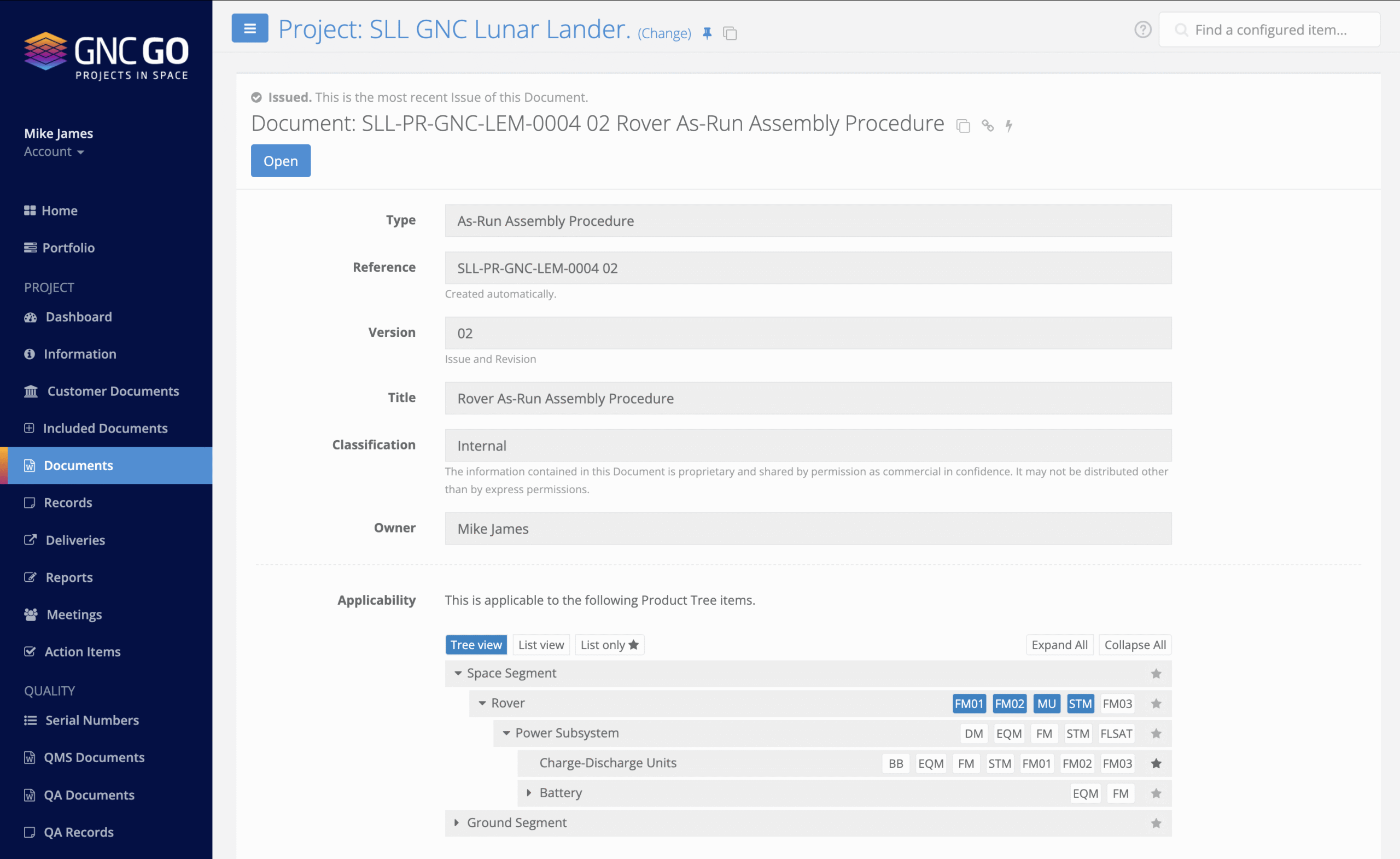
Task: Toggle the star on Charge-Discharge Units row
Action: click(x=1156, y=763)
